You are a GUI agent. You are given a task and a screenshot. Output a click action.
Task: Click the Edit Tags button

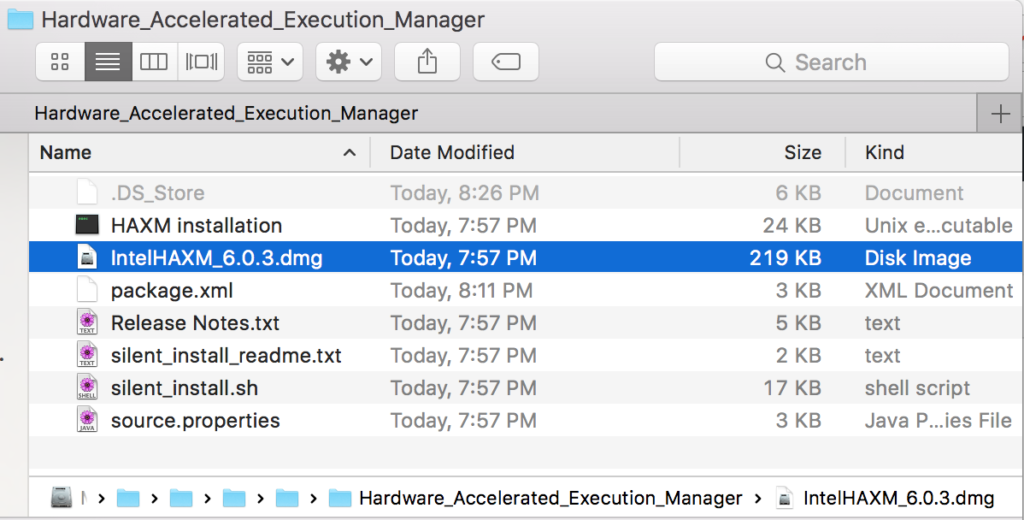[x=505, y=62]
